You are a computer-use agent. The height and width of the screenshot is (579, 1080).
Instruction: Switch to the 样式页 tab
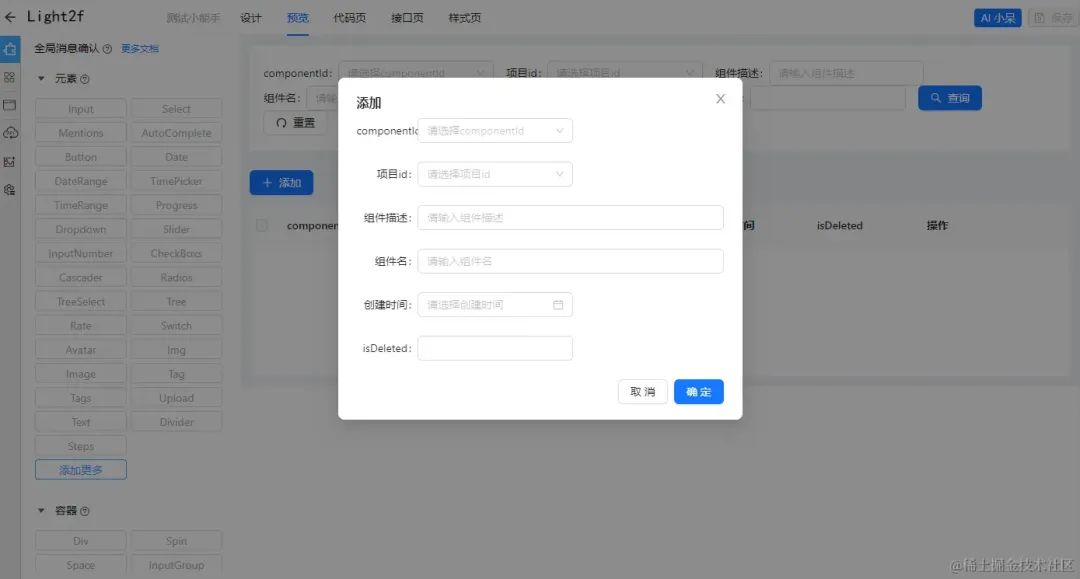464,17
